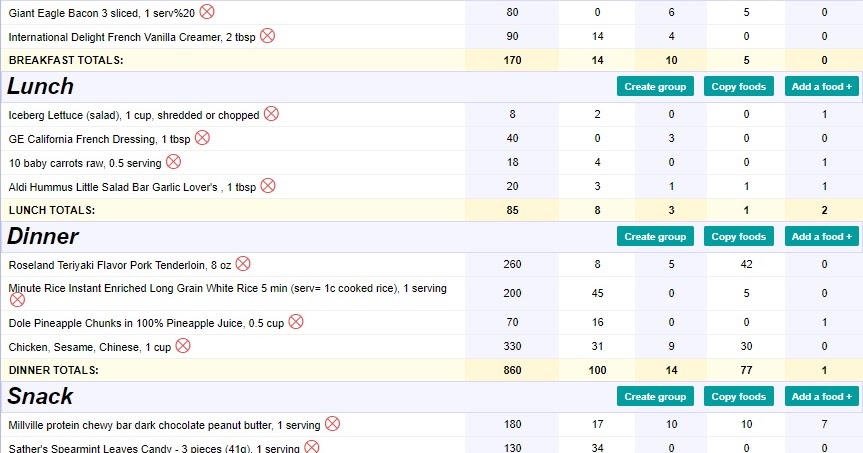The width and height of the screenshot is (863, 453).
Task: Remove Roseland Teriyaki Pork Tenderloin entry
Action: (x=243, y=264)
